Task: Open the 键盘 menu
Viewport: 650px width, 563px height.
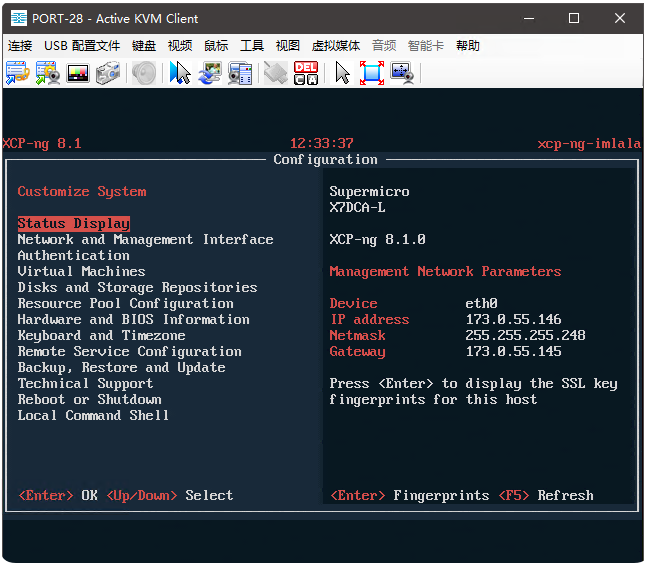Action: [x=144, y=46]
